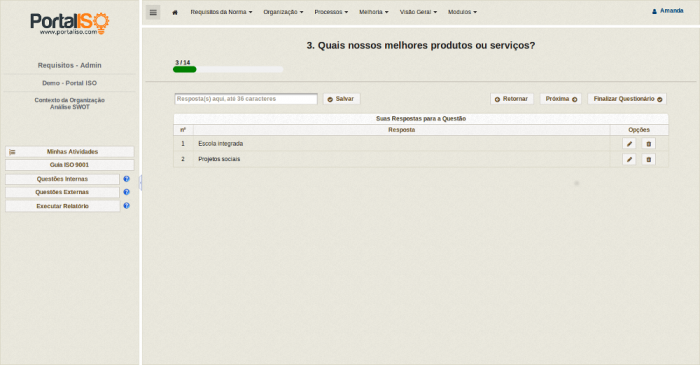
Task: Open Guia ISO 9001
Action: click(70, 165)
